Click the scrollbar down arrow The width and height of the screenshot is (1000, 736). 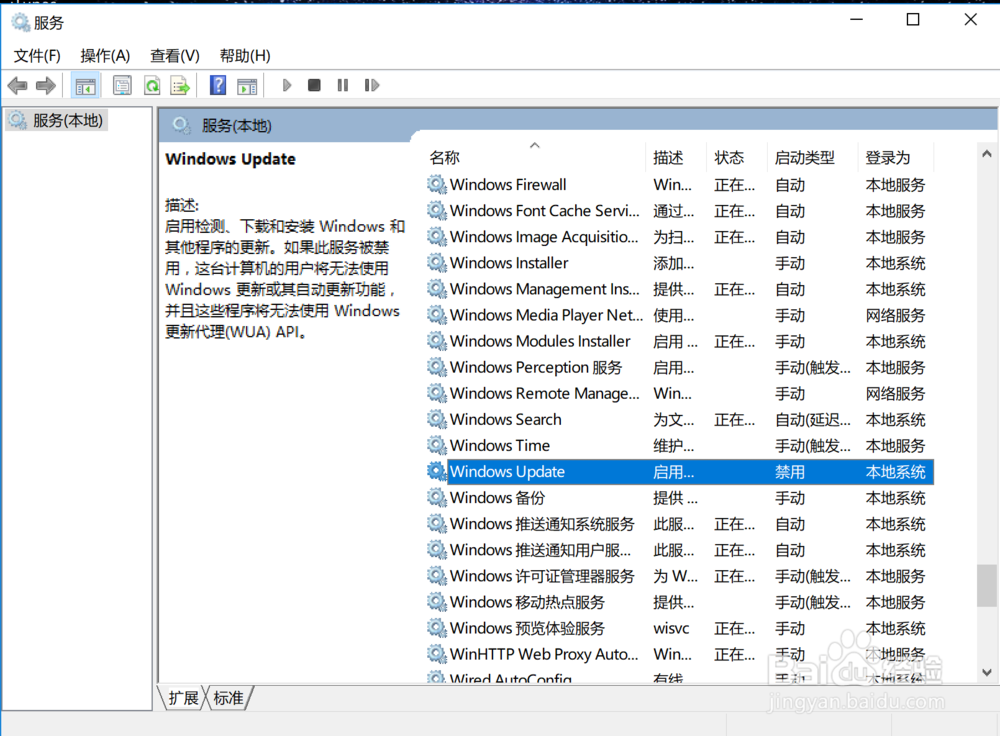click(987, 672)
